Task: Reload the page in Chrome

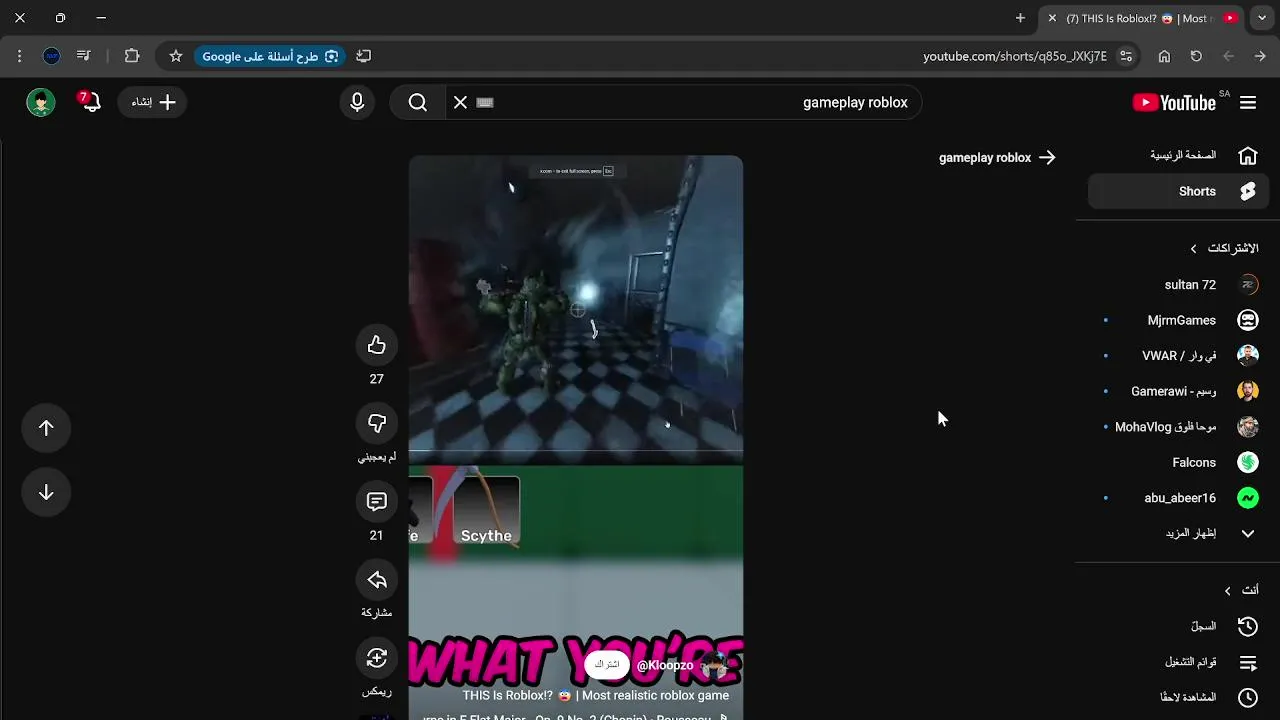Action: pos(1196,56)
